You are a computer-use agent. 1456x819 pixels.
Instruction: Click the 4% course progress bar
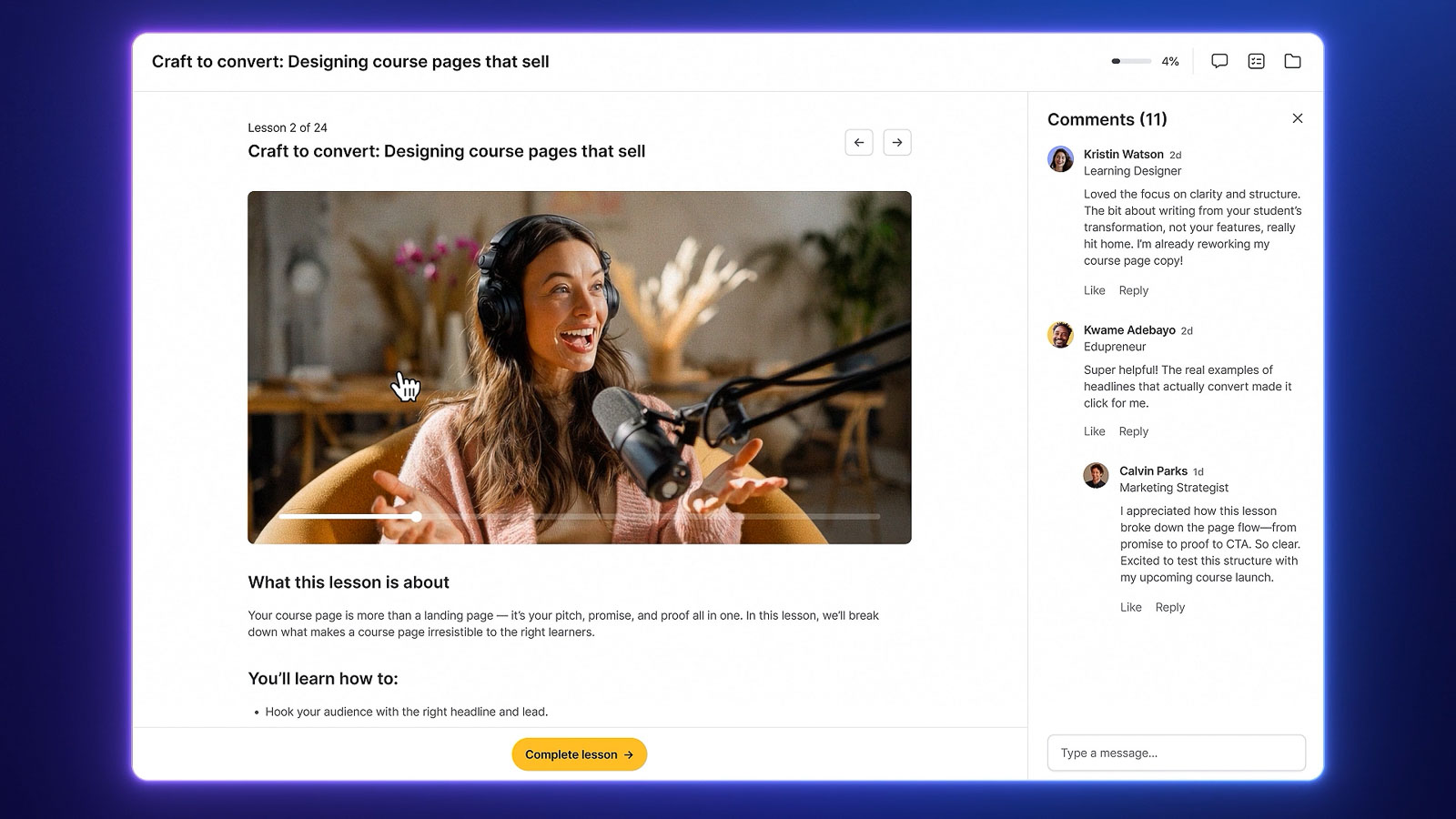coord(1130,61)
